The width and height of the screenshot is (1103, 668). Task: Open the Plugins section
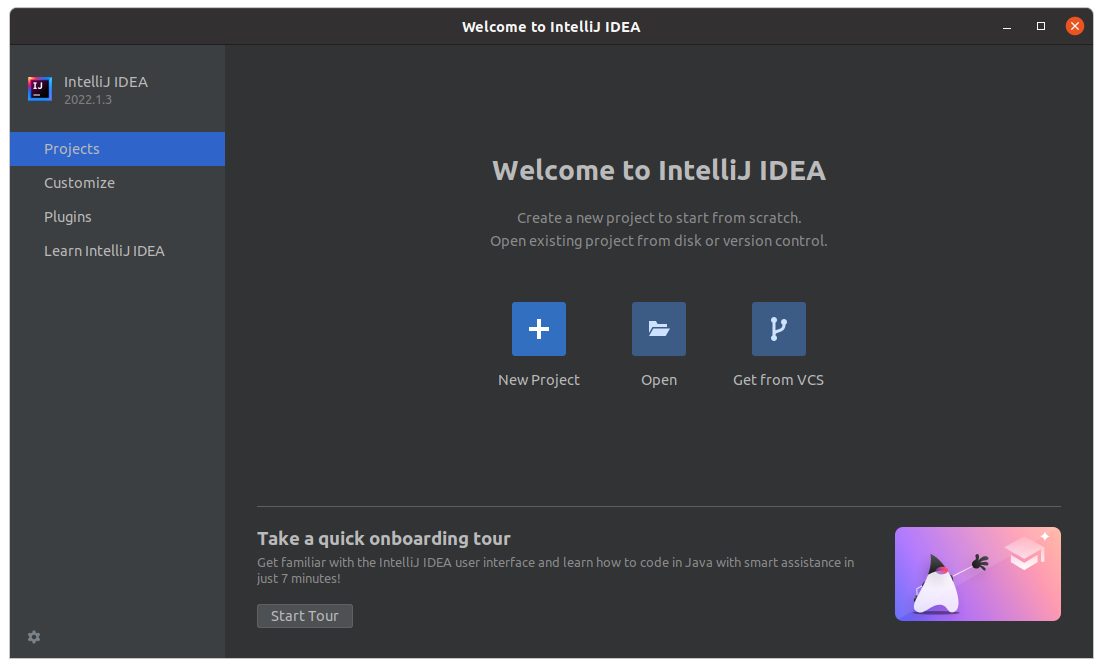point(68,217)
